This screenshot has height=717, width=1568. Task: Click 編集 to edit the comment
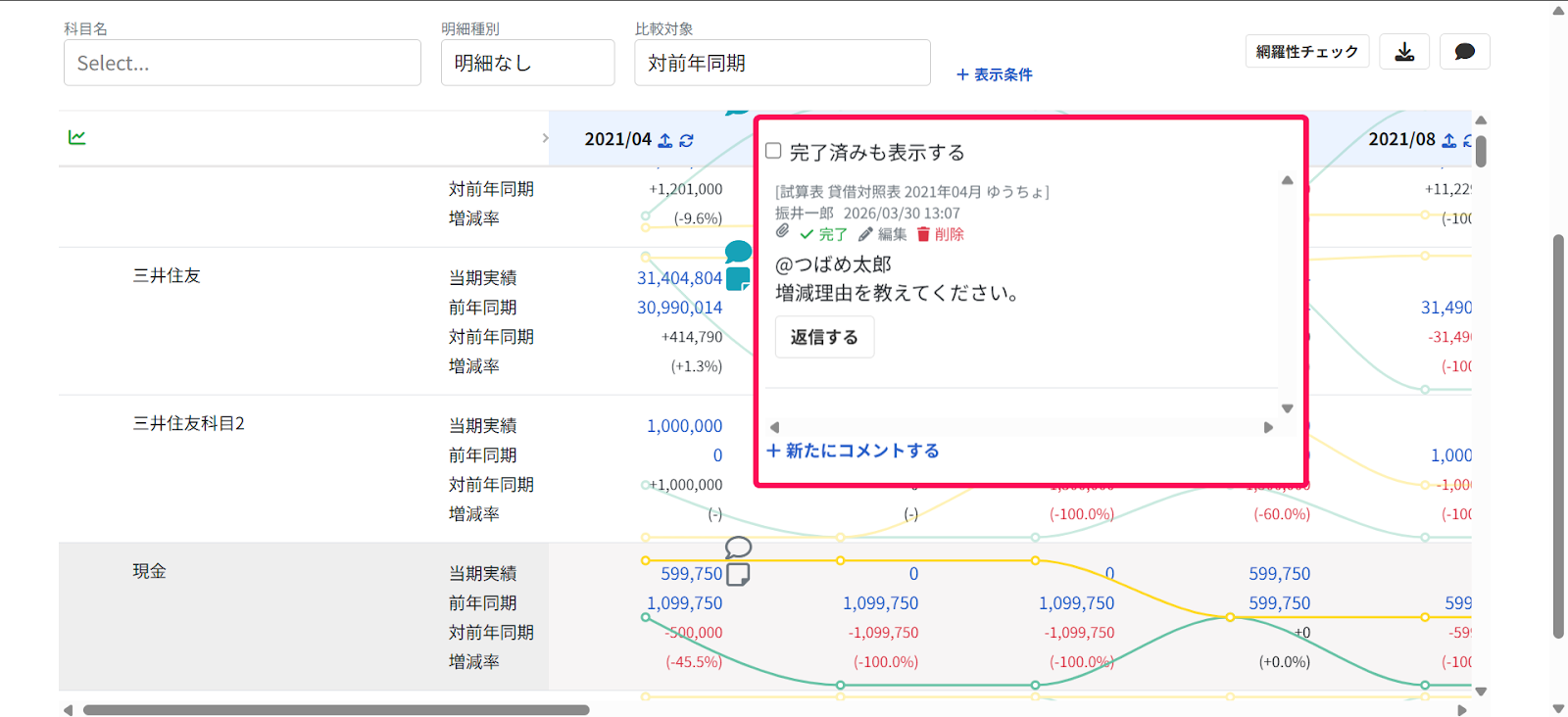882,234
